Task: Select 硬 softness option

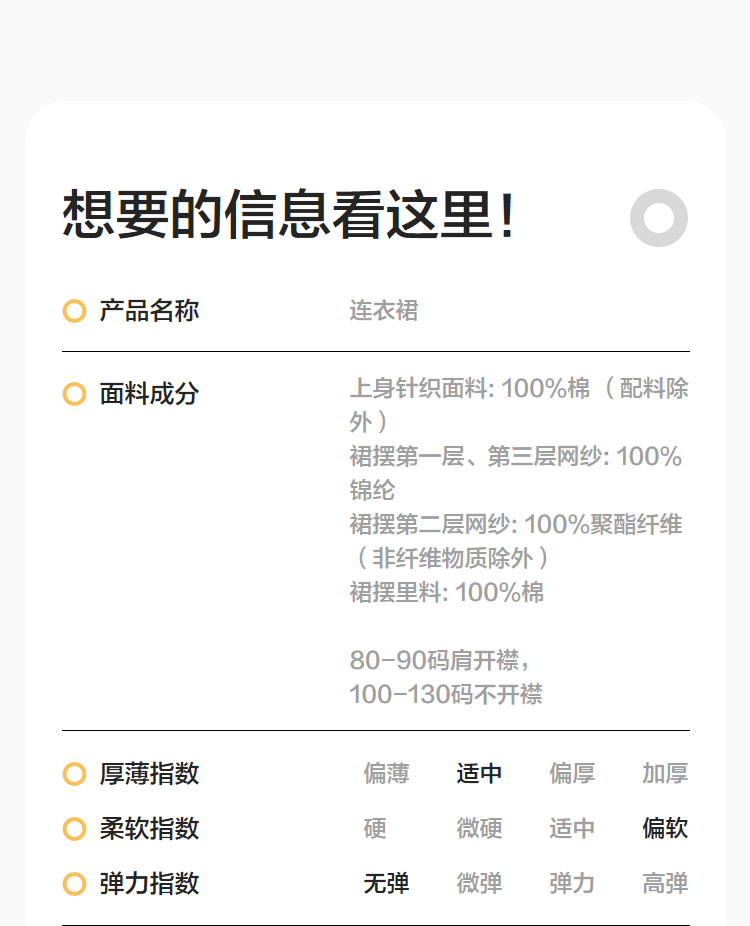Action: point(375,829)
